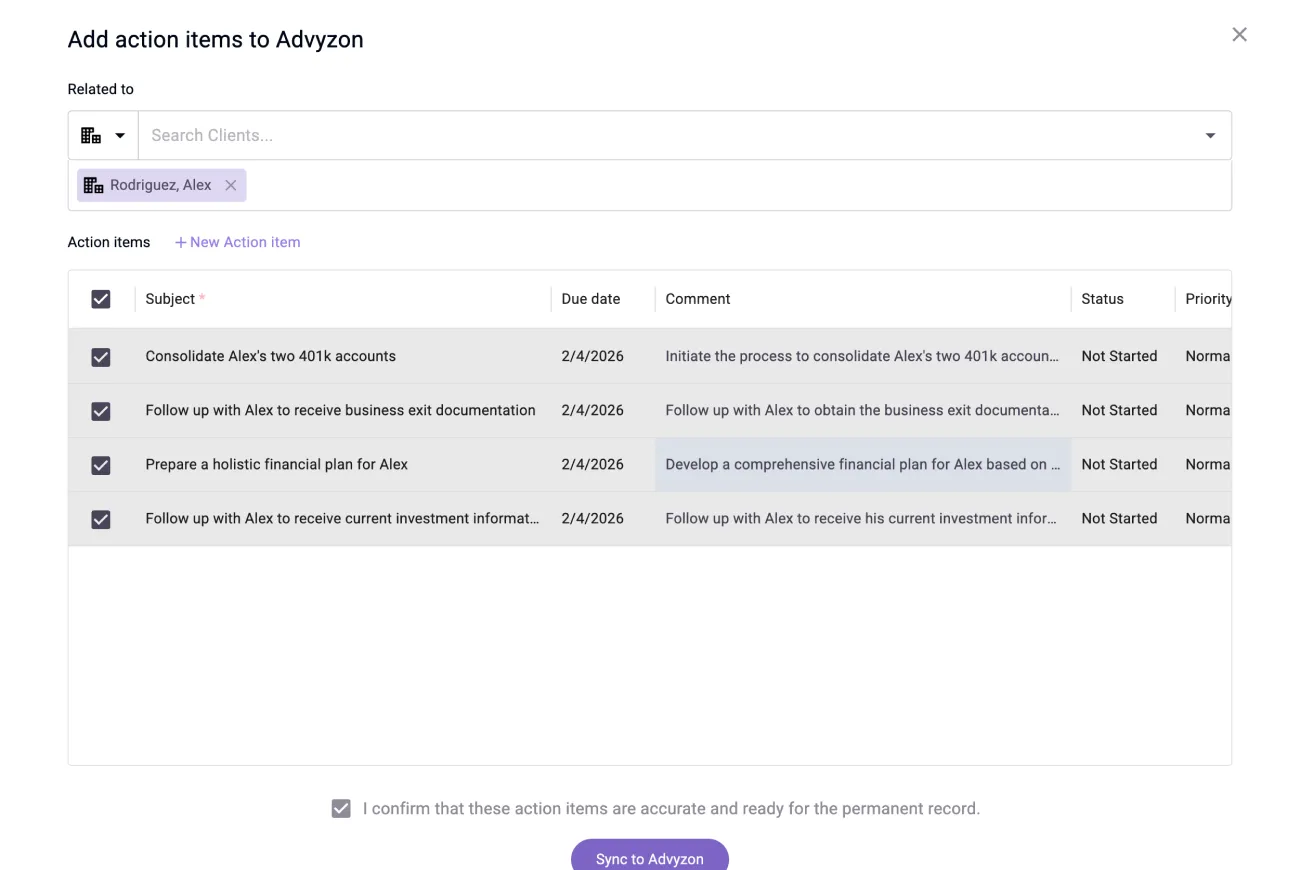1300x870 pixels.
Task: Remove the Rodriguez, Alex client tag
Action: 231,185
